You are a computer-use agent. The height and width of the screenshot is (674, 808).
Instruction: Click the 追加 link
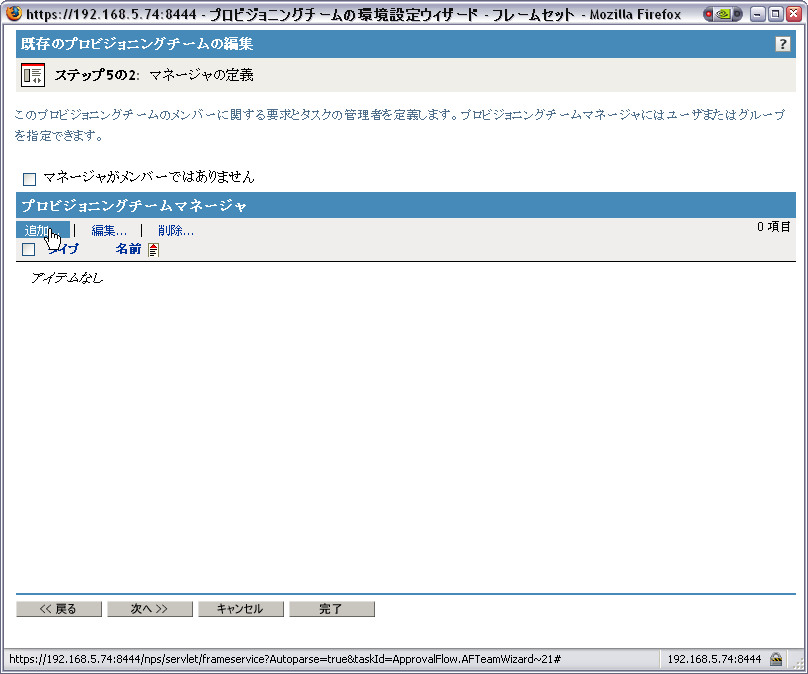[x=43, y=230]
